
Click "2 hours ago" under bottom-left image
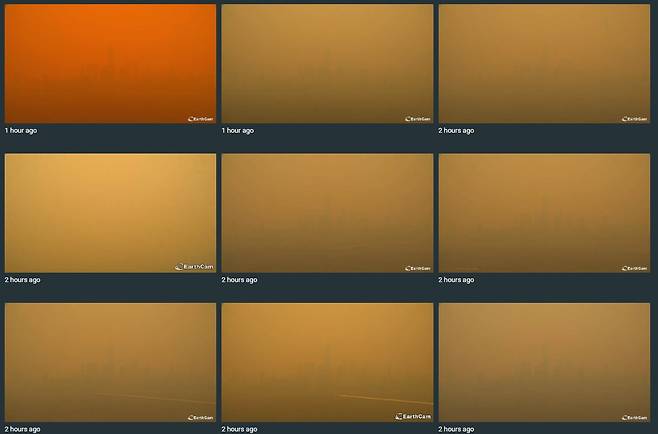tap(23, 429)
